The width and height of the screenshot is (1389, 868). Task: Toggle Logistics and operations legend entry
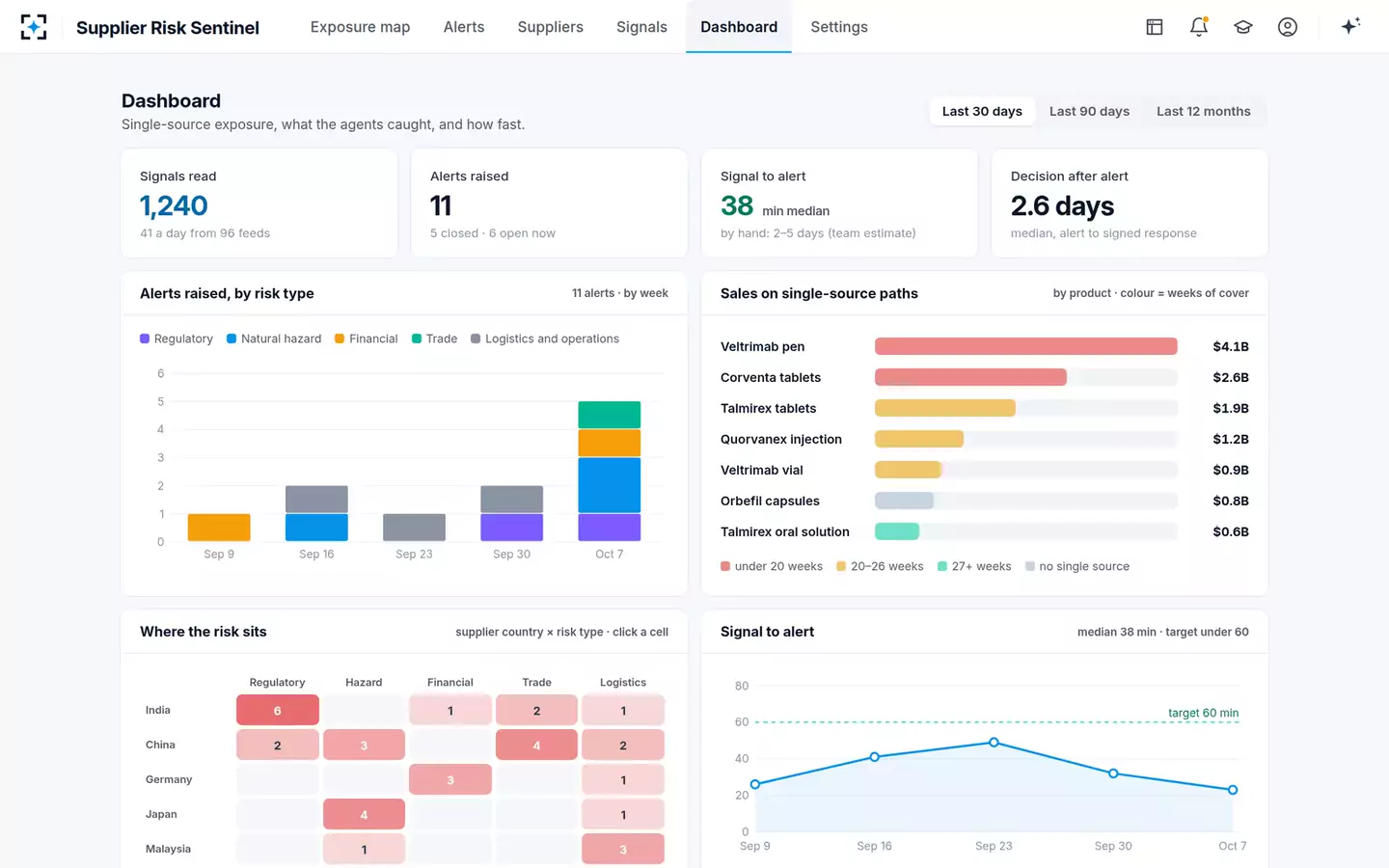pyautogui.click(x=545, y=339)
